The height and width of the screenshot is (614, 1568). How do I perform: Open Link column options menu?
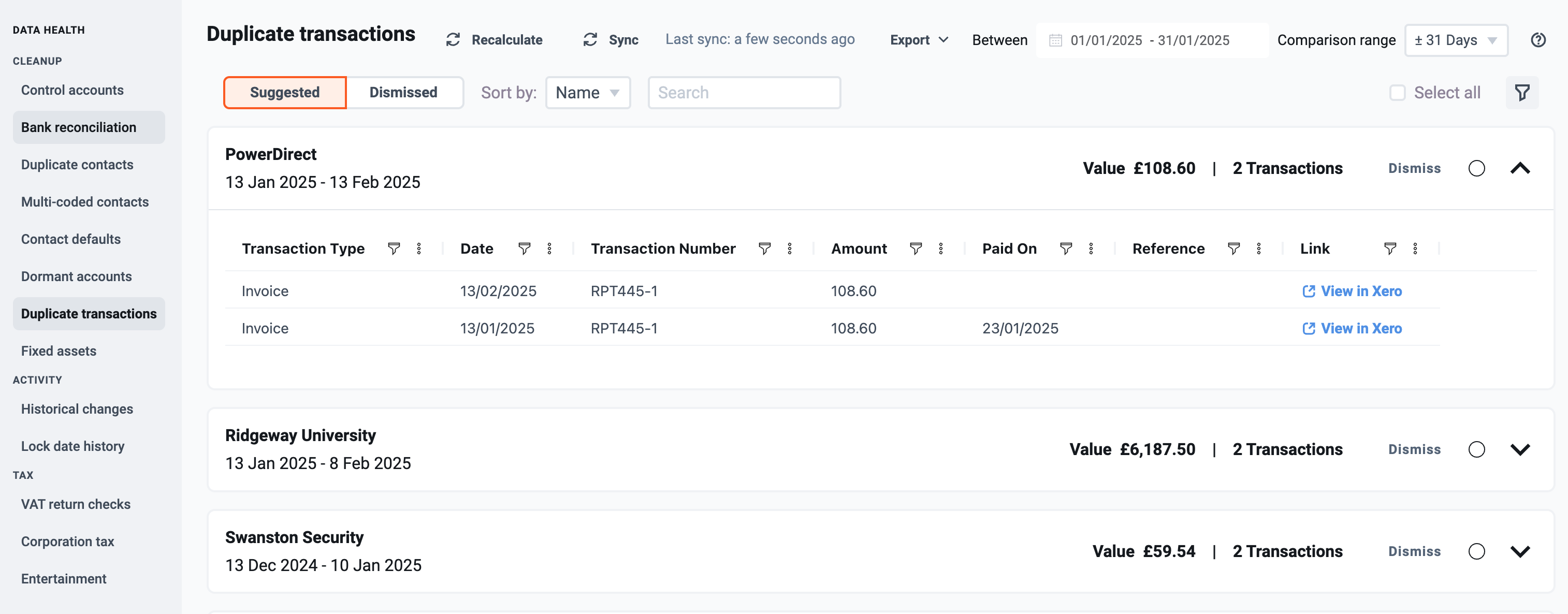[1415, 248]
